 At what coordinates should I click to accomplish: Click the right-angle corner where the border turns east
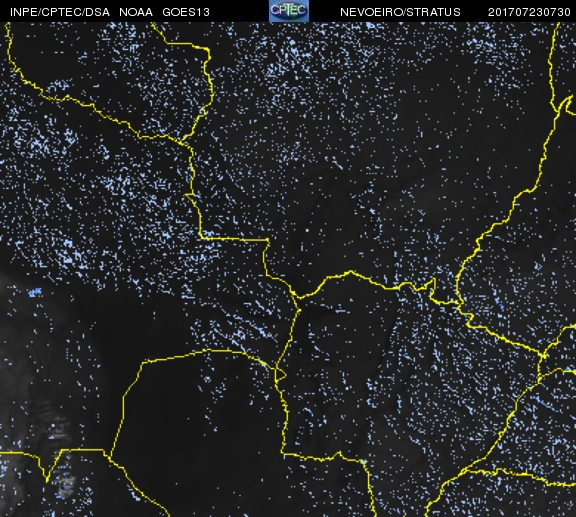[x=267, y=240]
